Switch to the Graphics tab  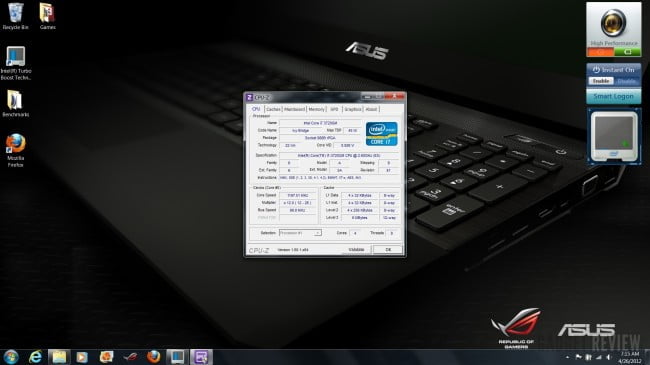pos(353,110)
